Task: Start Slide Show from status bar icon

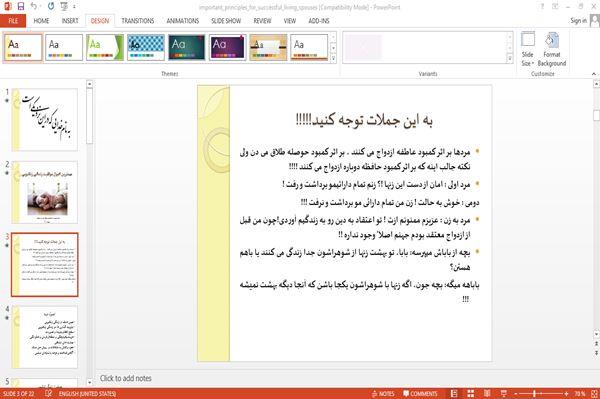Action: pyautogui.click(x=504, y=394)
